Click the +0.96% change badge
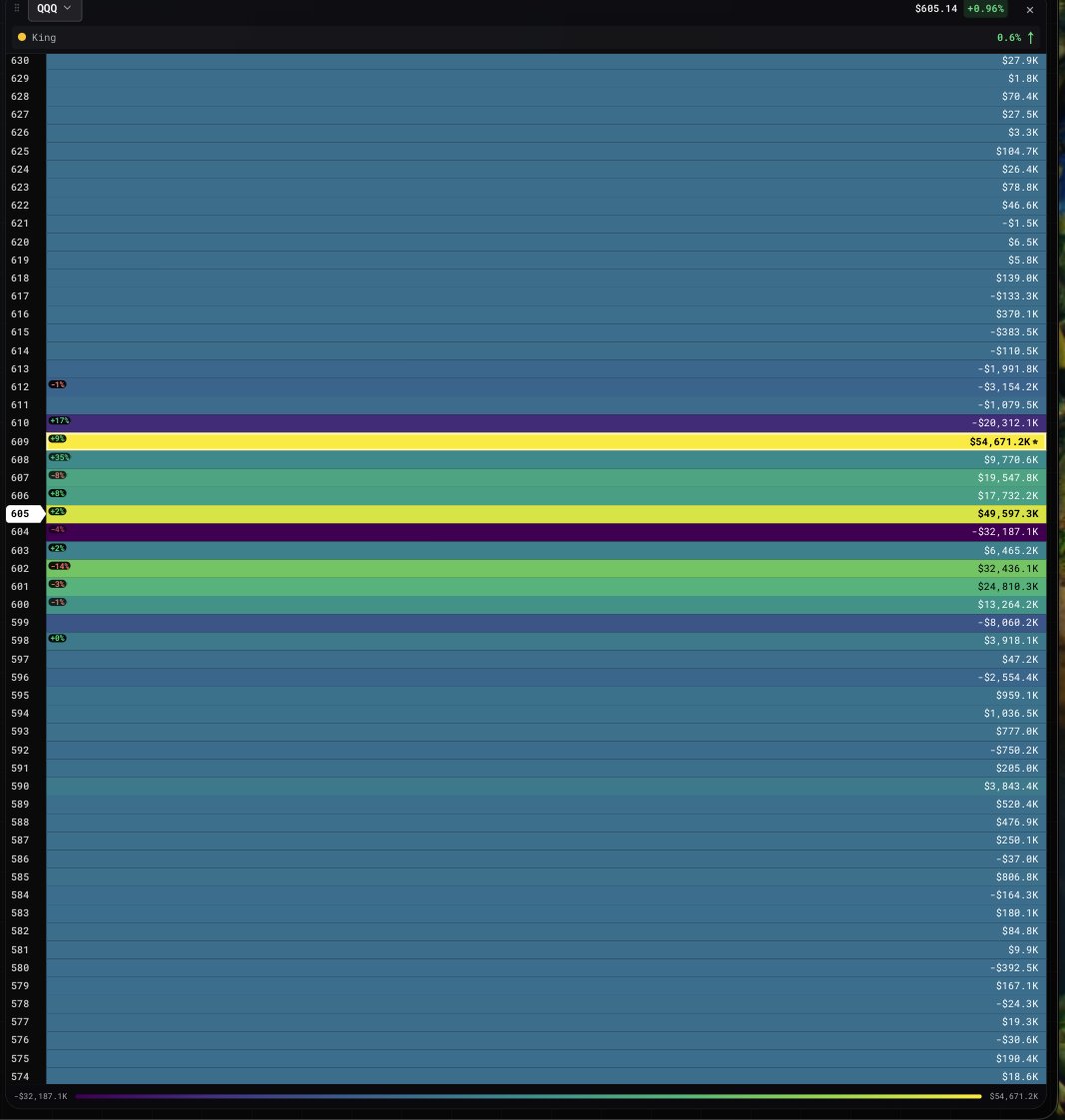1065x1120 pixels. click(x=985, y=9)
